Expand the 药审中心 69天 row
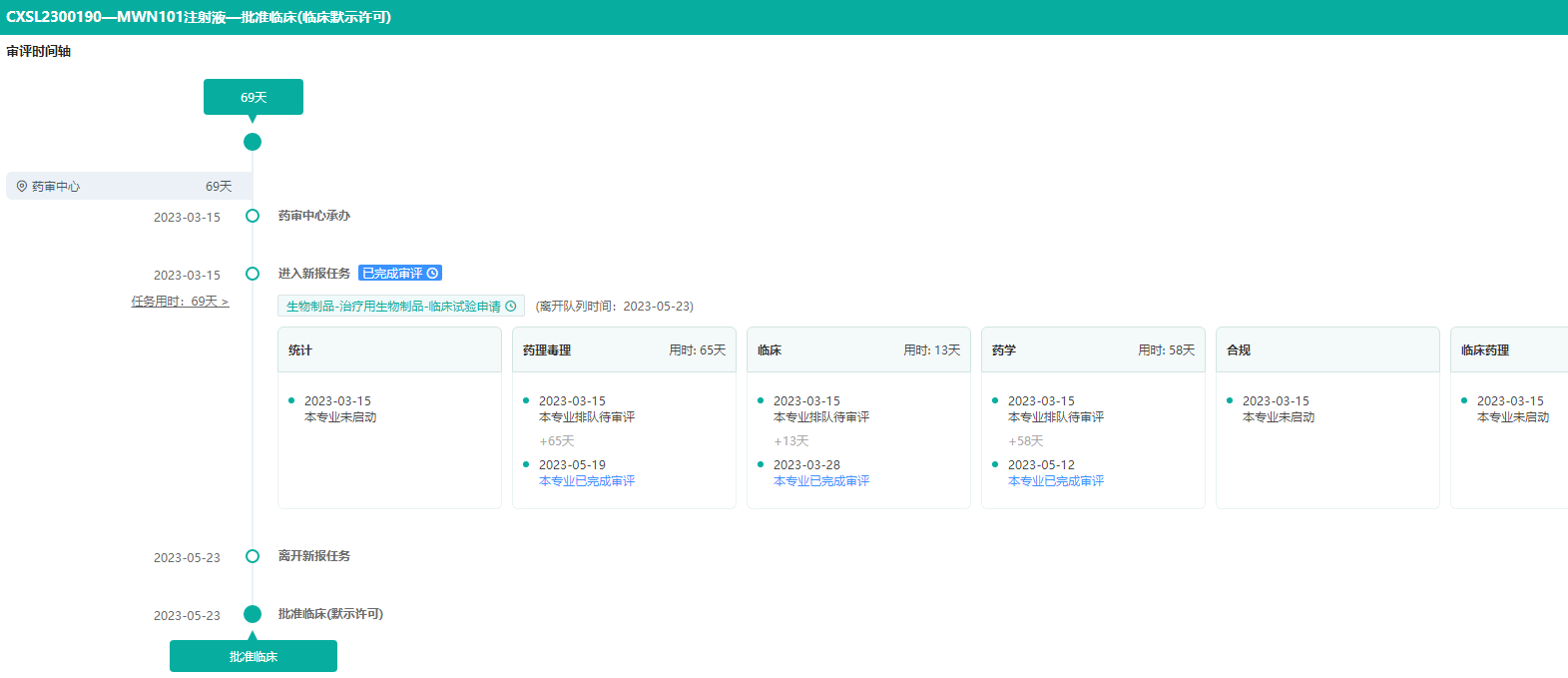The width and height of the screenshot is (1568, 678). coord(129,187)
